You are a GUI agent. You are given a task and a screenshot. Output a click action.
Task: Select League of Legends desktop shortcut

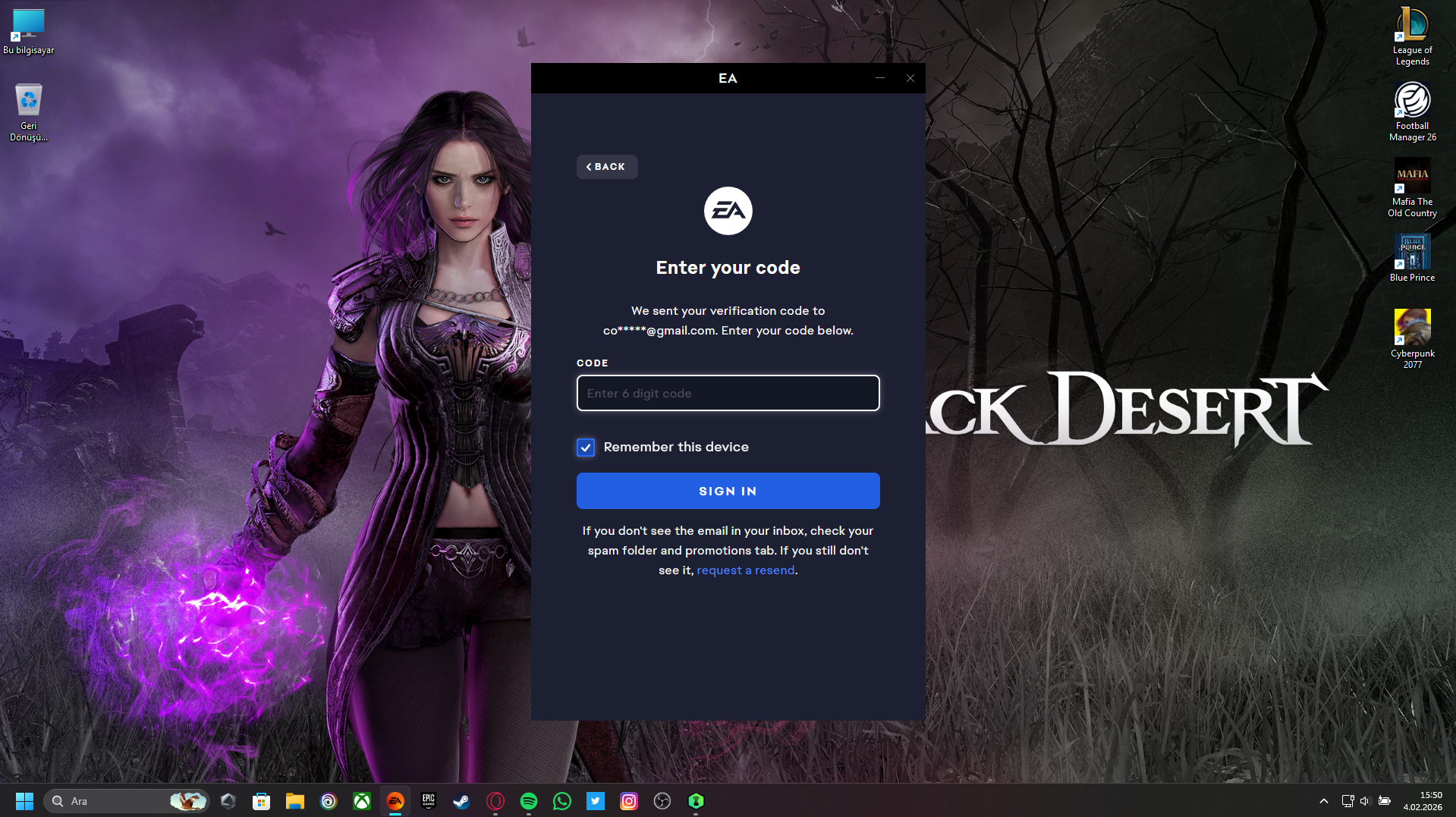click(x=1413, y=36)
